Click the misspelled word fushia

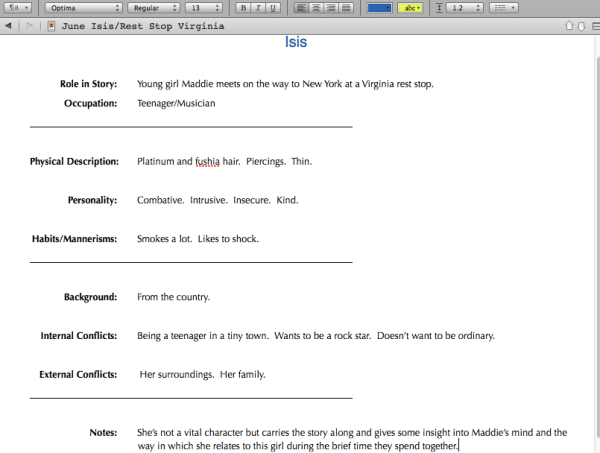tap(207, 161)
